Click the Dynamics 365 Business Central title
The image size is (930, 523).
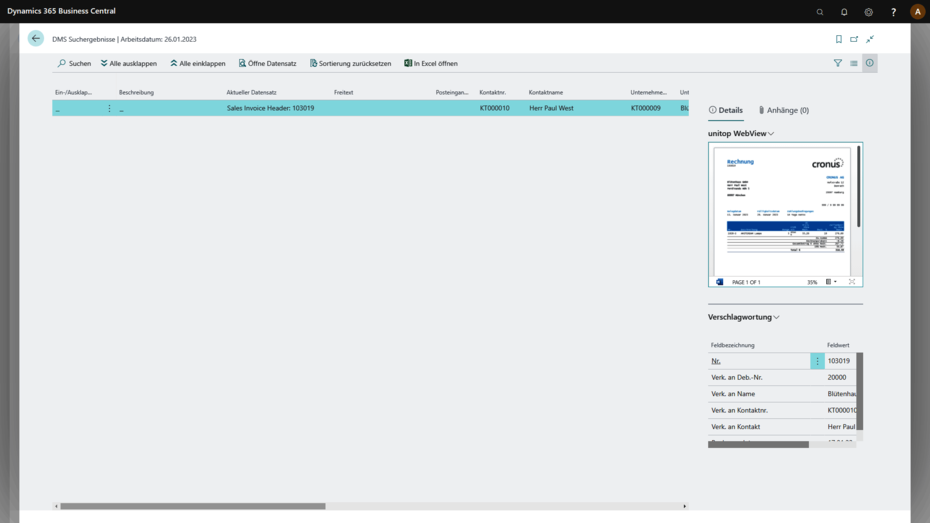[61, 11]
